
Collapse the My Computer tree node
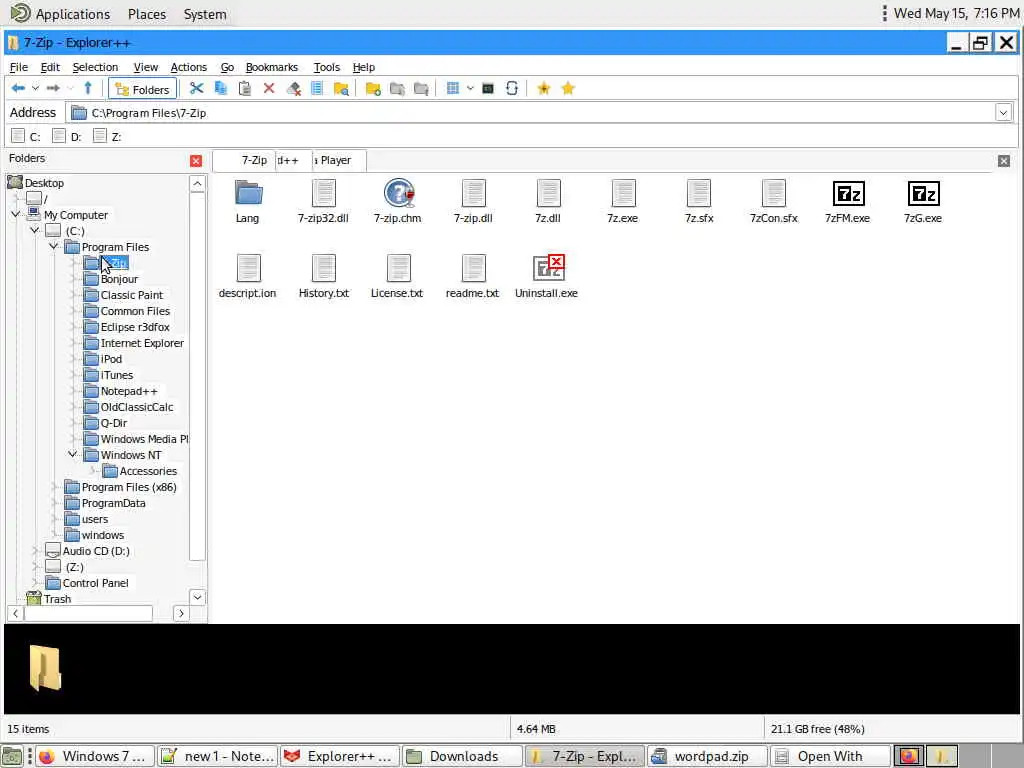pyautogui.click(x=16, y=215)
